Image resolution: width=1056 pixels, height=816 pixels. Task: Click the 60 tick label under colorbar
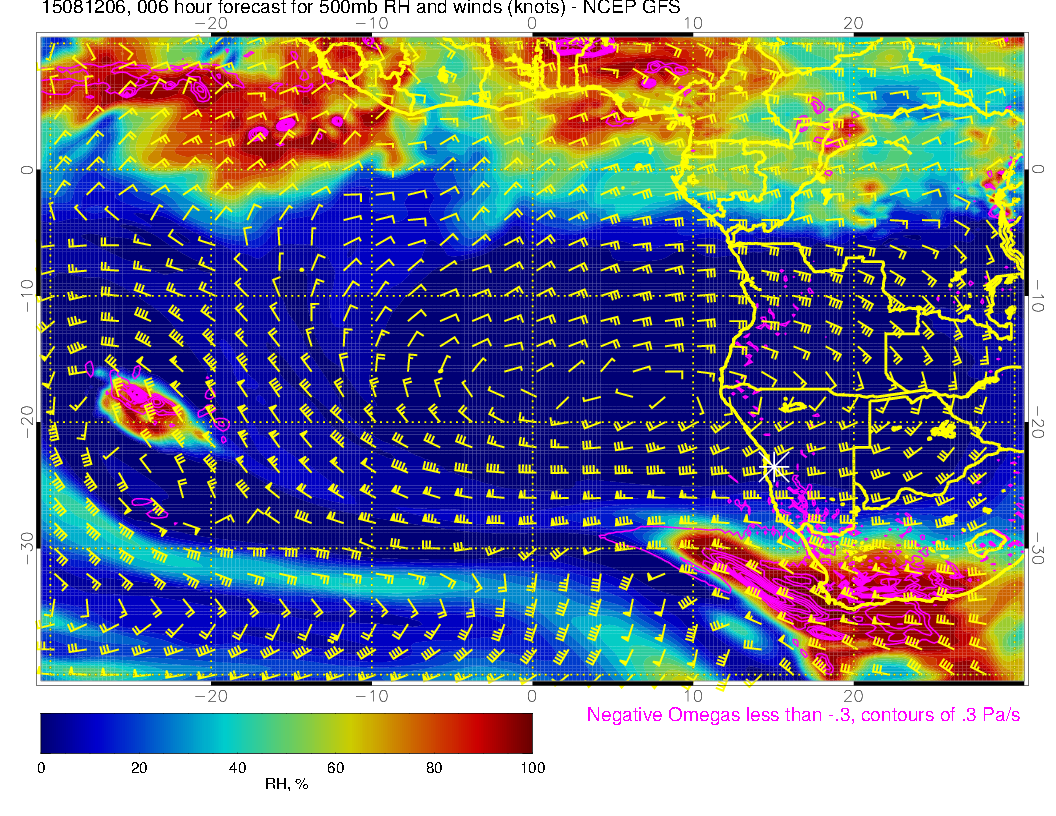pos(335,767)
